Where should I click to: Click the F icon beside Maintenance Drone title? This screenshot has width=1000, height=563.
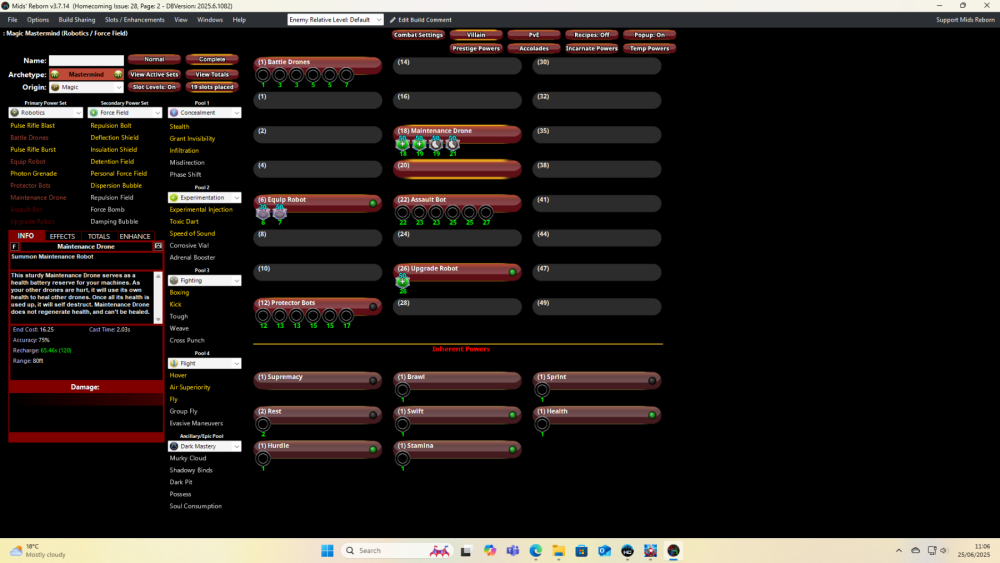pyautogui.click(x=14, y=246)
